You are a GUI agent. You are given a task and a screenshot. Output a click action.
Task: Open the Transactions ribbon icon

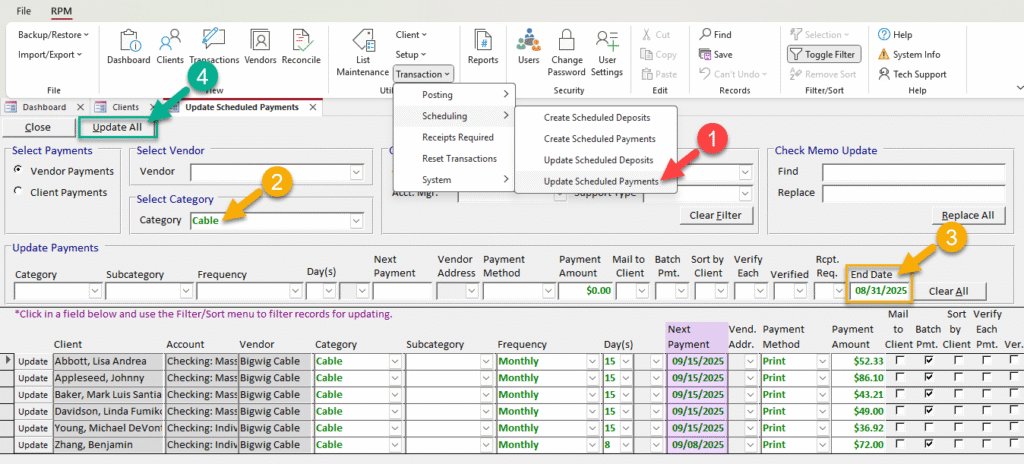(x=213, y=47)
